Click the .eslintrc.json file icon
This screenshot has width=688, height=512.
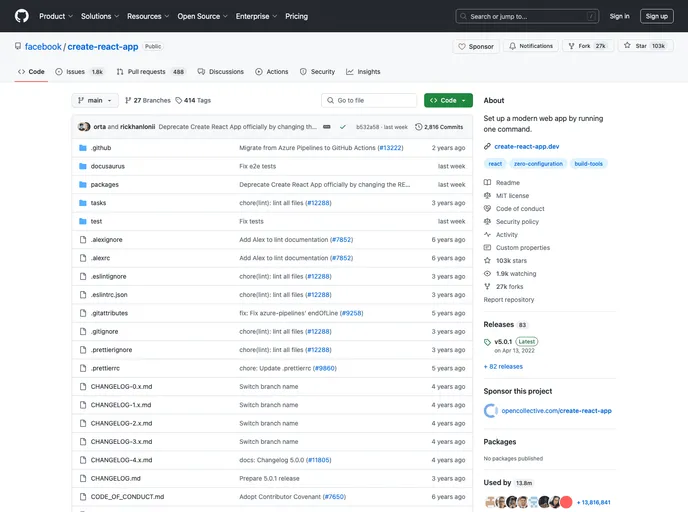tap(82, 295)
